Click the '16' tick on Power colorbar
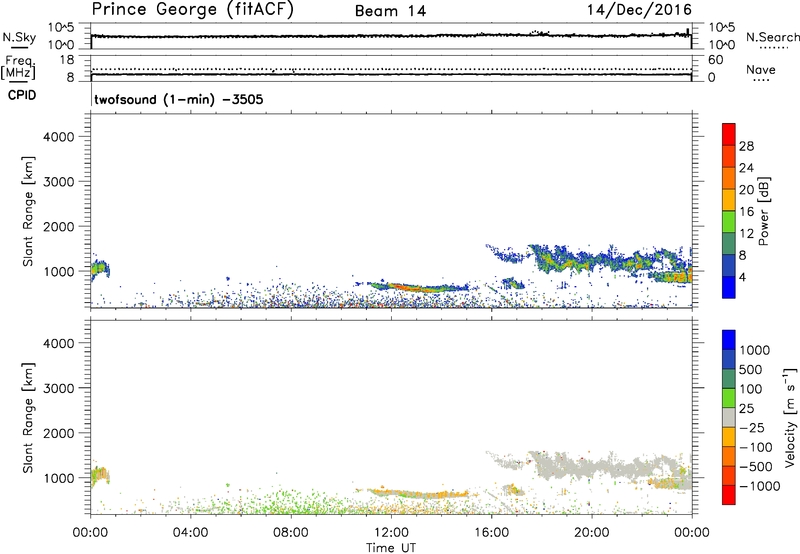The height and width of the screenshot is (554, 800). point(746,212)
